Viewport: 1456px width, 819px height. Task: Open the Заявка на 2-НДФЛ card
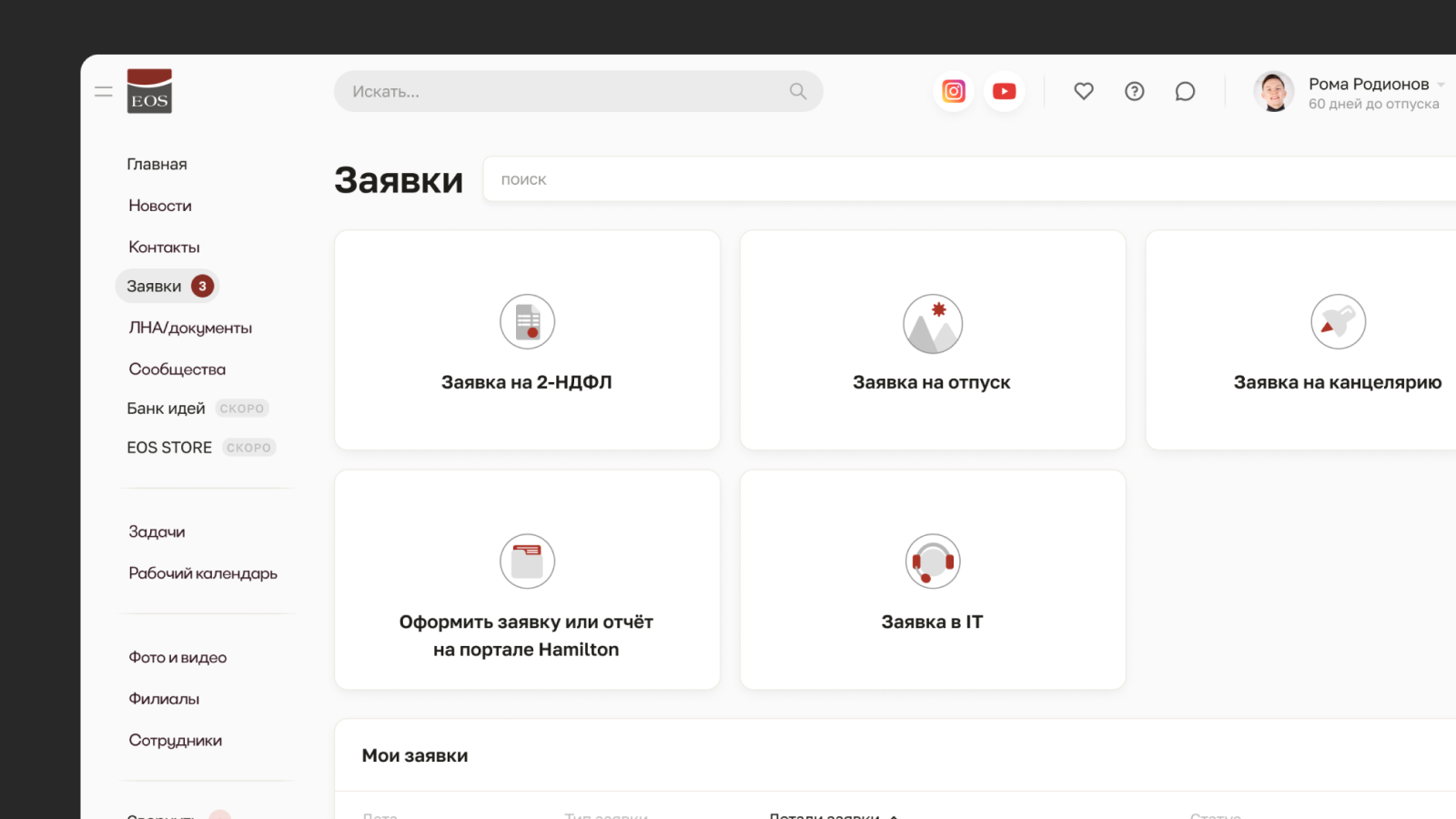pyautogui.click(x=527, y=339)
